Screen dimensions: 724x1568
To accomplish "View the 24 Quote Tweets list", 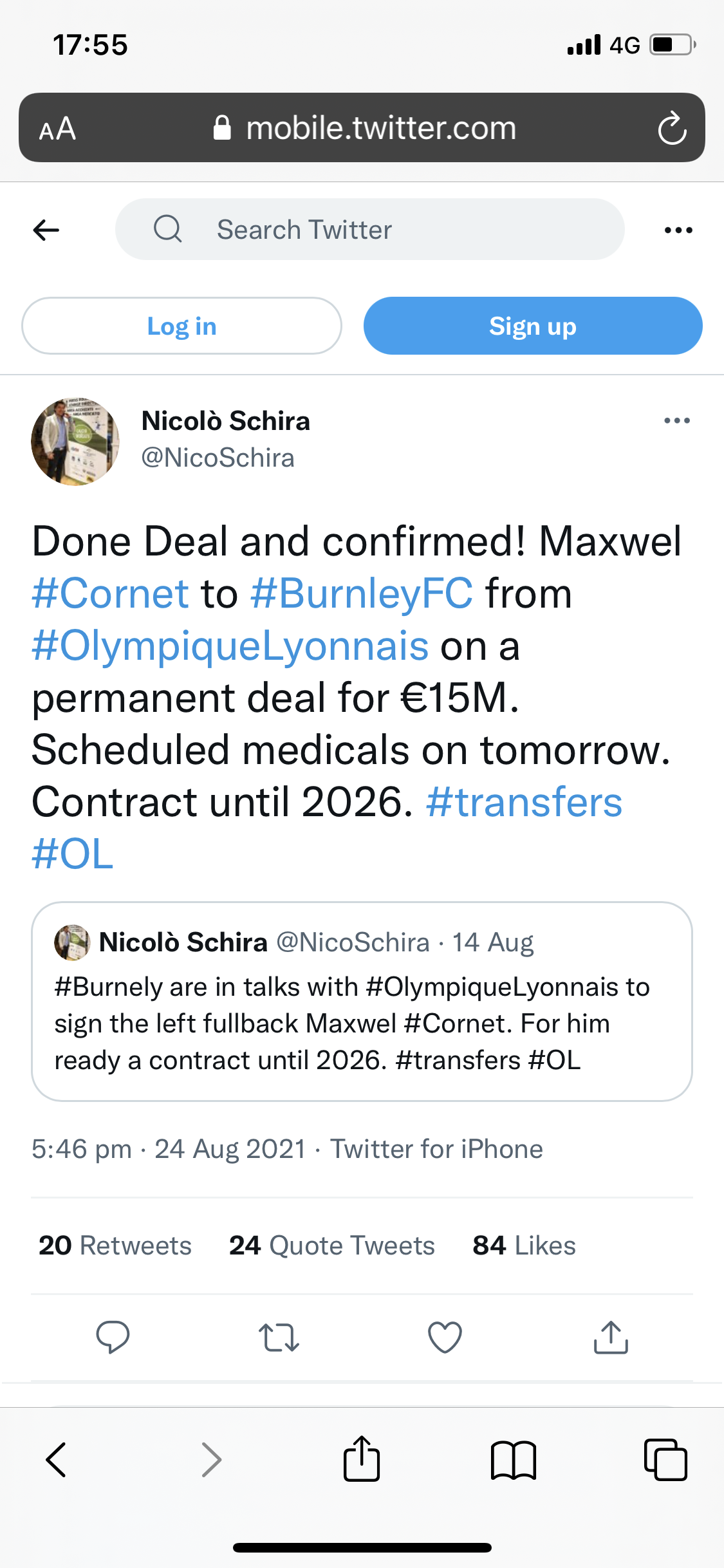I will 332,1246.
